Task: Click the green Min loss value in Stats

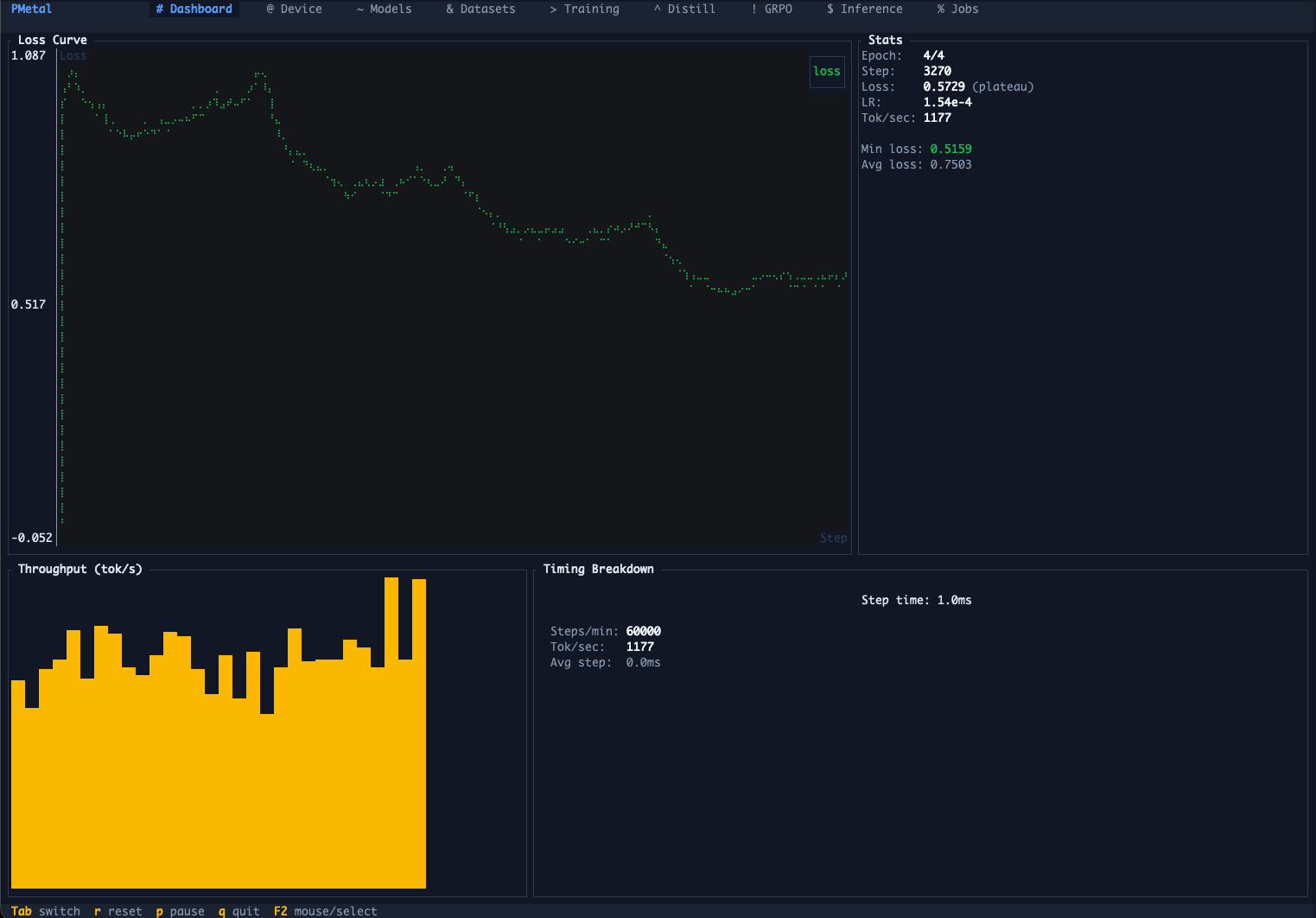Action: 950,148
